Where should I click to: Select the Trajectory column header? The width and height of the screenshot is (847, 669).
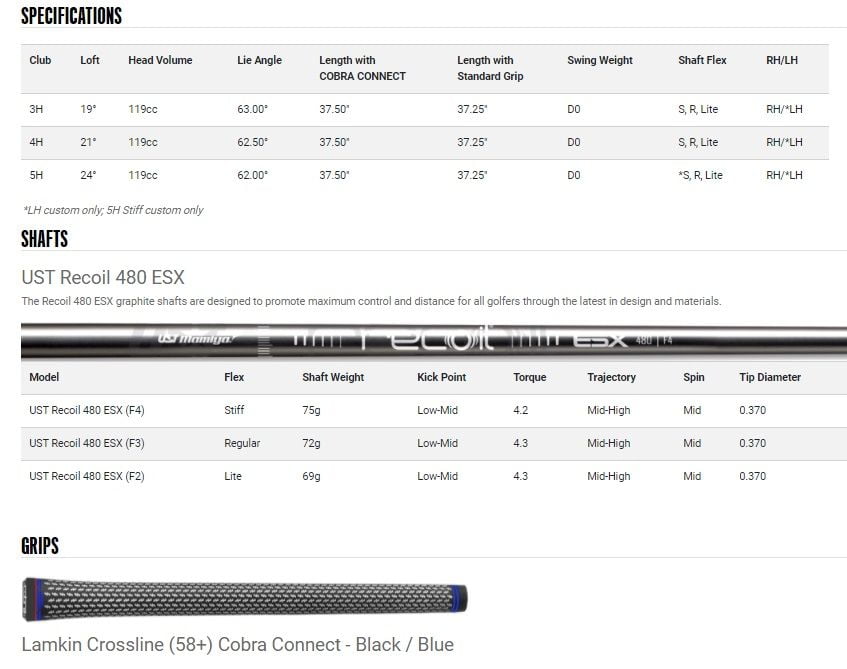[x=611, y=377]
